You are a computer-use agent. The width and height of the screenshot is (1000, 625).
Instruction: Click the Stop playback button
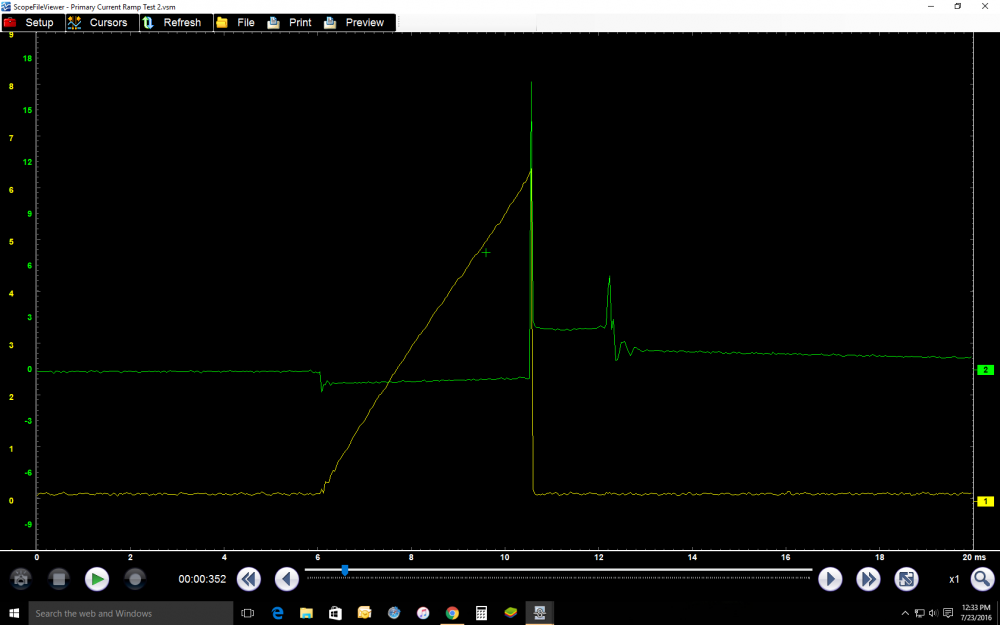point(59,579)
